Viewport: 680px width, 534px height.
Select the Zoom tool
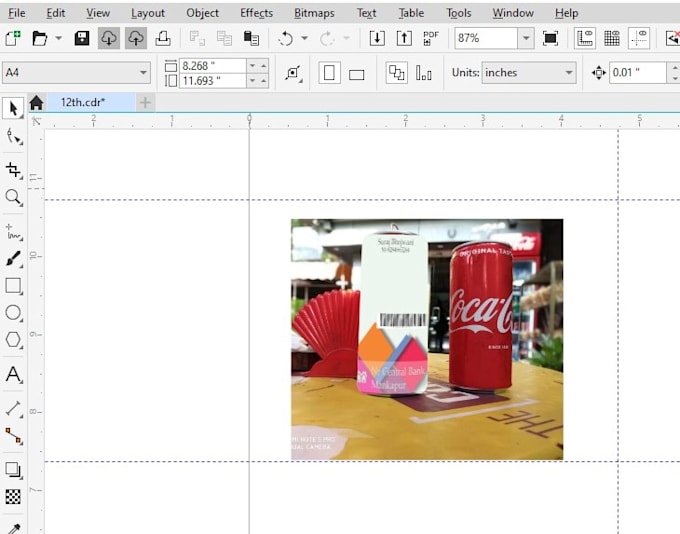13,197
